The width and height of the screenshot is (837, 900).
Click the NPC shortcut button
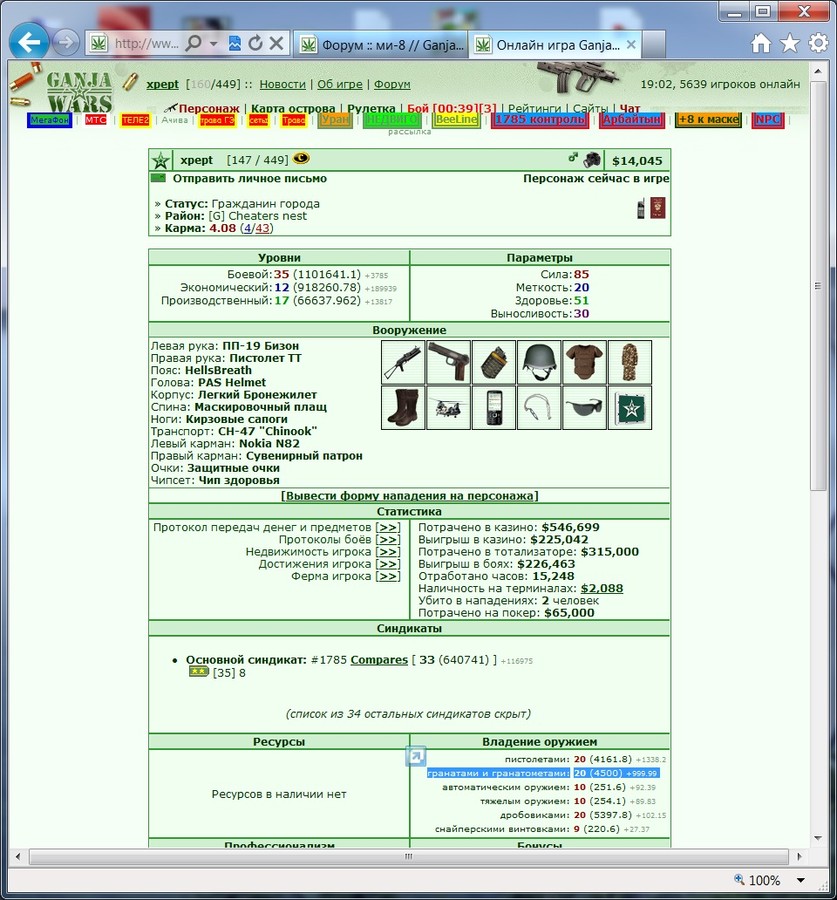click(x=768, y=119)
